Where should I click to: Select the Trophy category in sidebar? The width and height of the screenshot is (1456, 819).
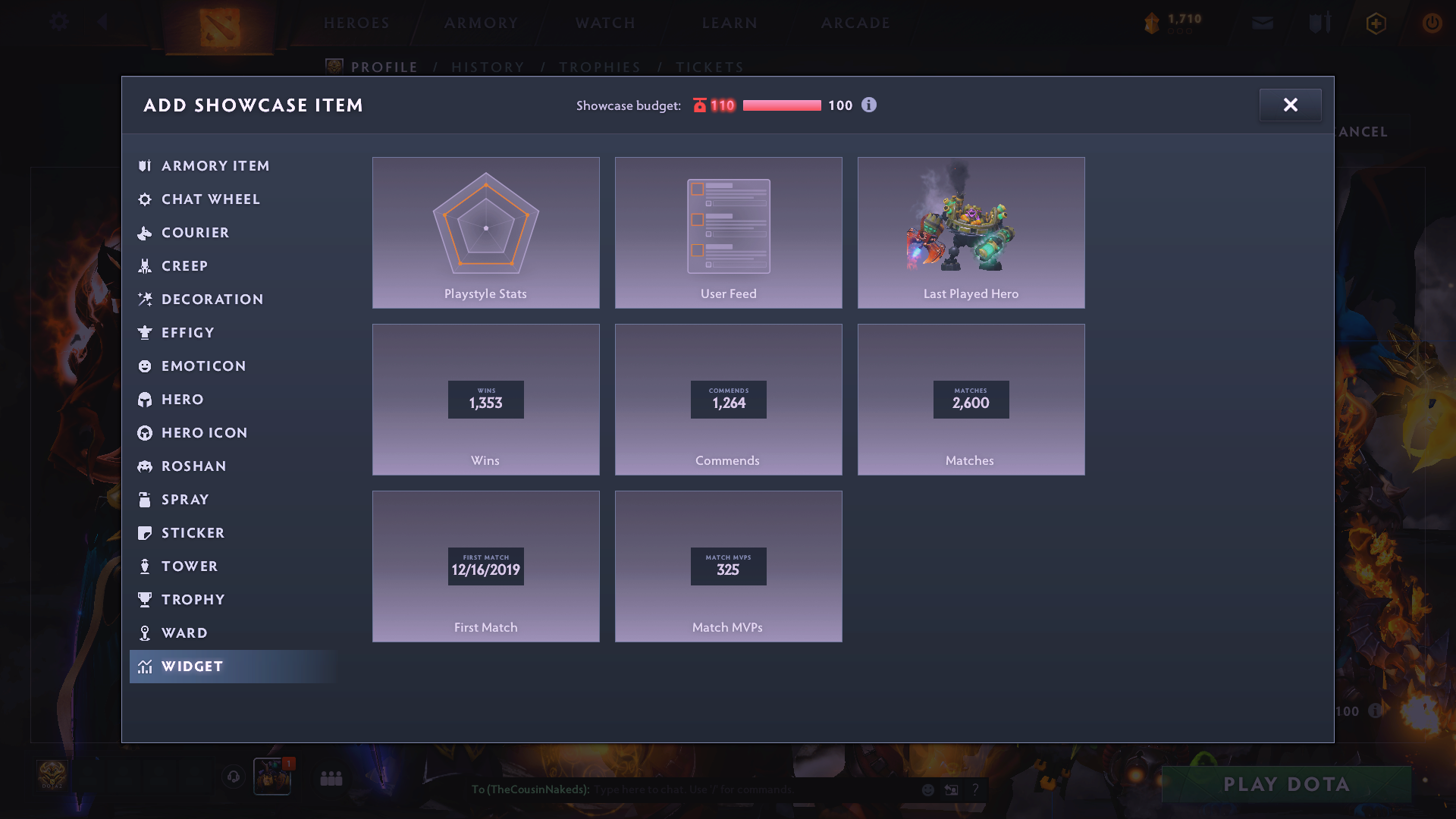193,599
